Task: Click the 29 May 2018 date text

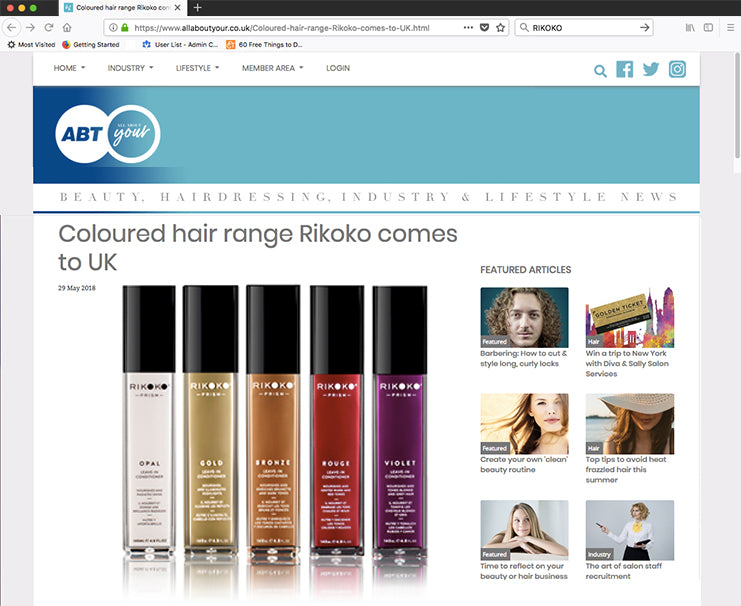Action: [x=77, y=288]
